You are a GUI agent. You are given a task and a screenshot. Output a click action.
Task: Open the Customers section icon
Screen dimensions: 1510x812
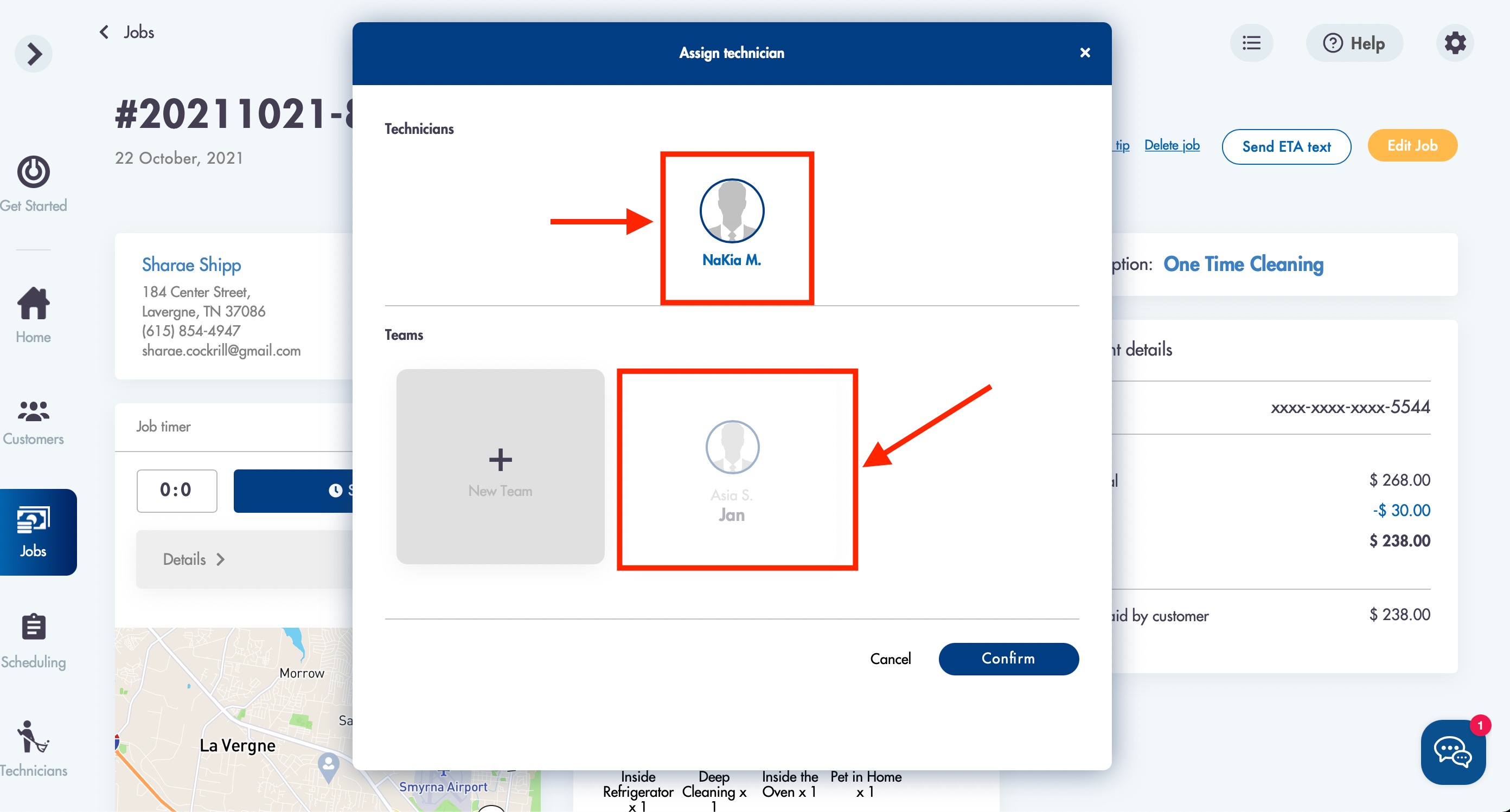34,411
